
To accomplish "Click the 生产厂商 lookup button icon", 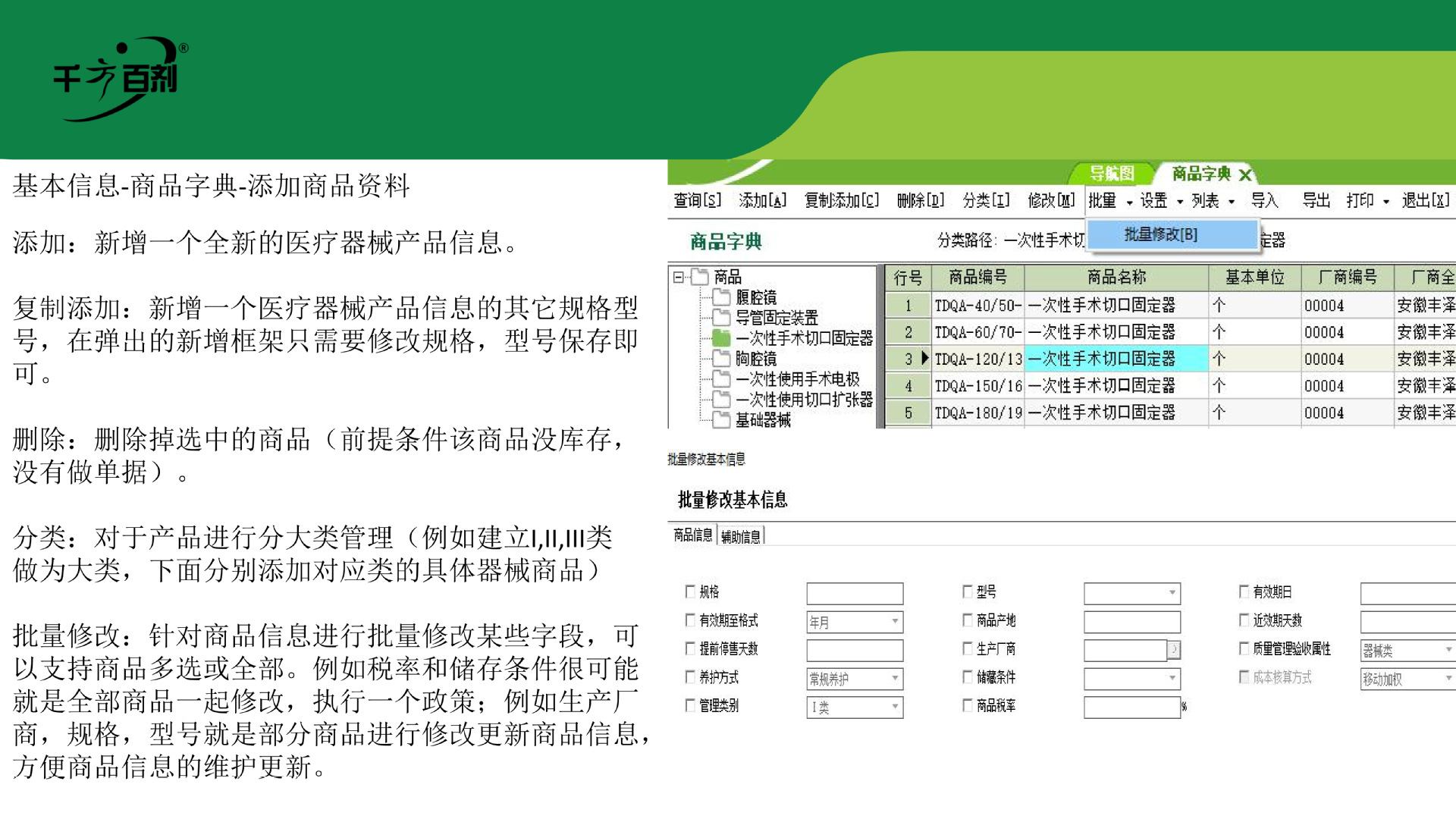I will pos(1174,649).
